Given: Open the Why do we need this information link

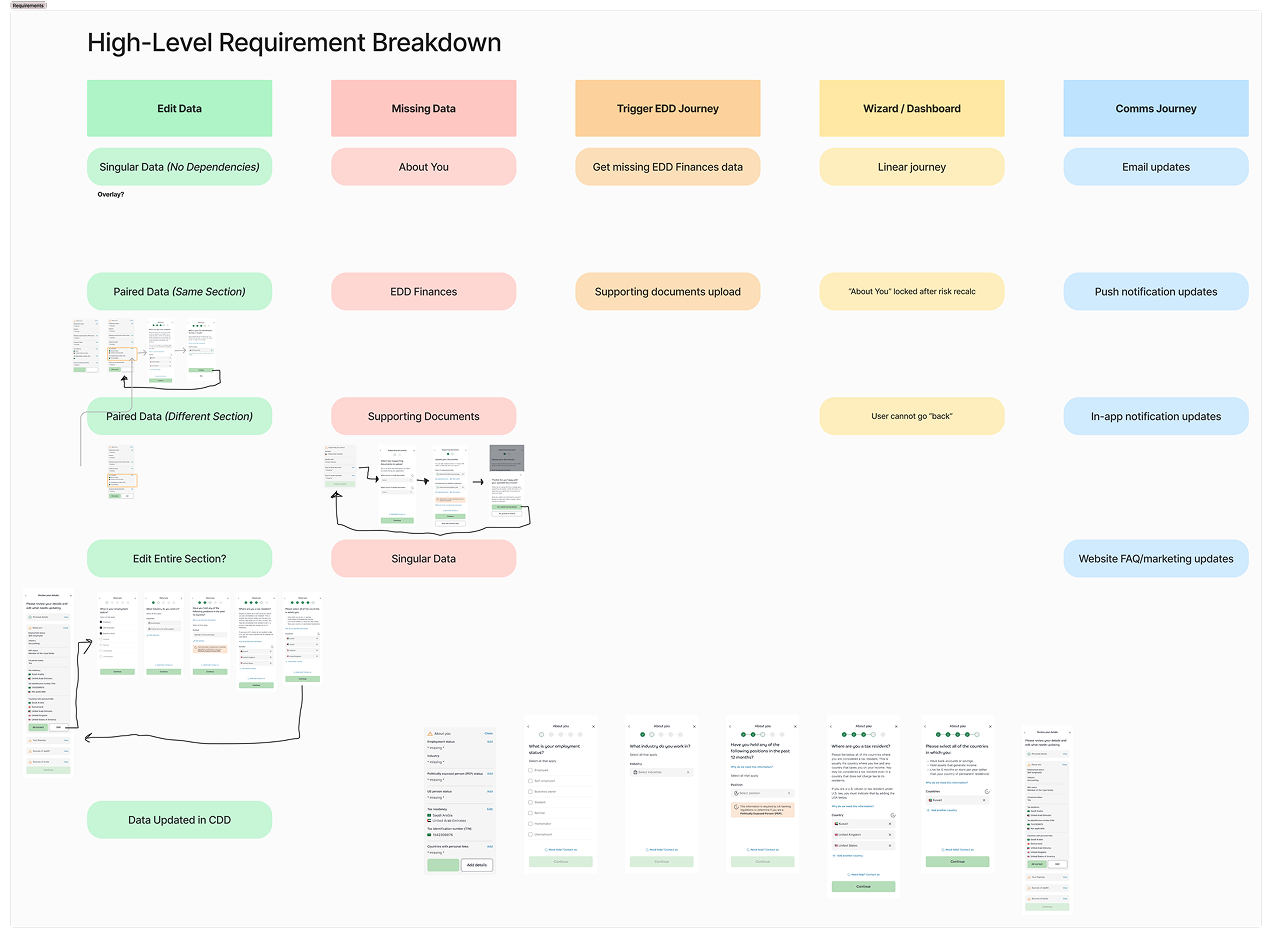Looking at the screenshot, I should pos(752,766).
